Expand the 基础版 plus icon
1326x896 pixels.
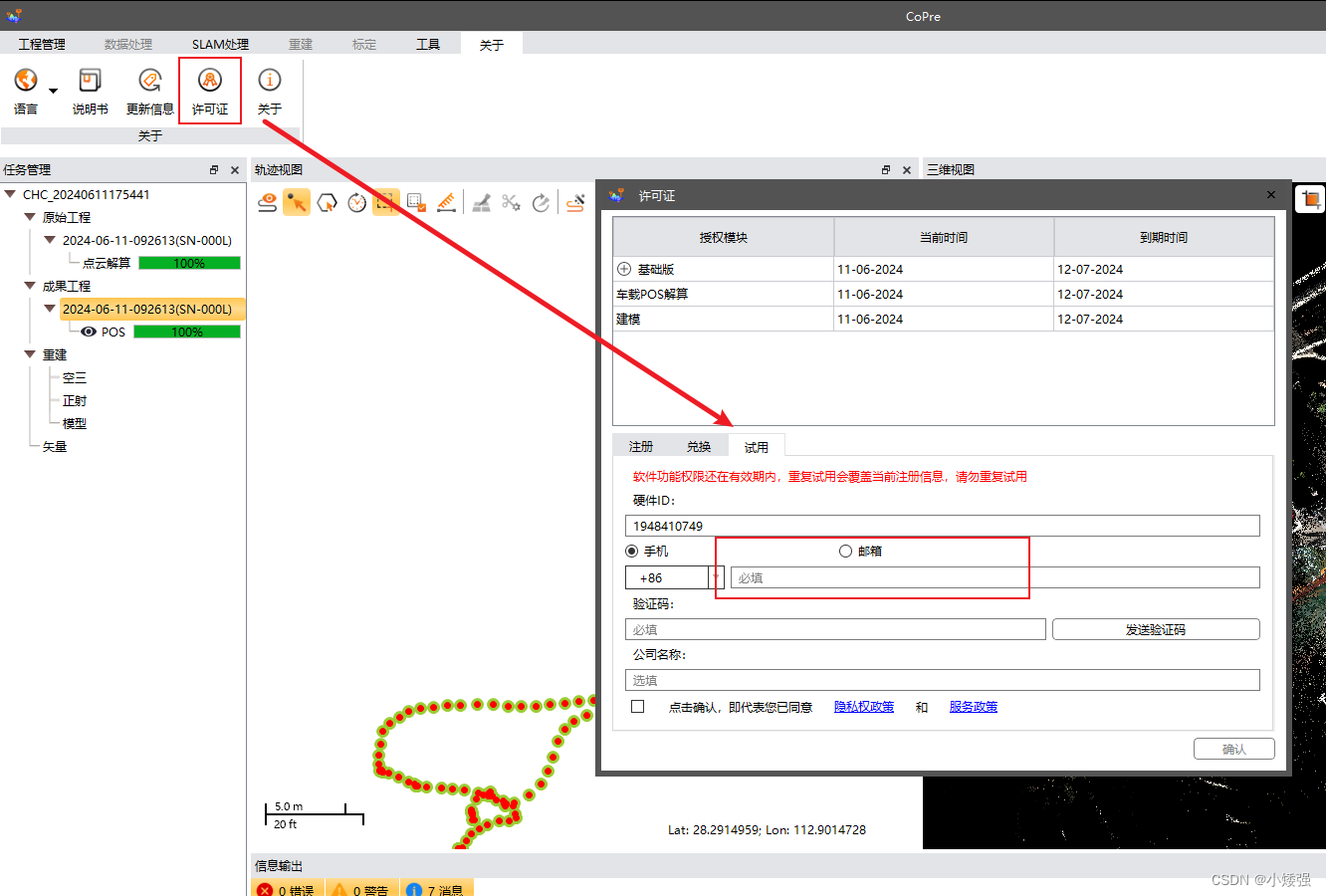624,269
